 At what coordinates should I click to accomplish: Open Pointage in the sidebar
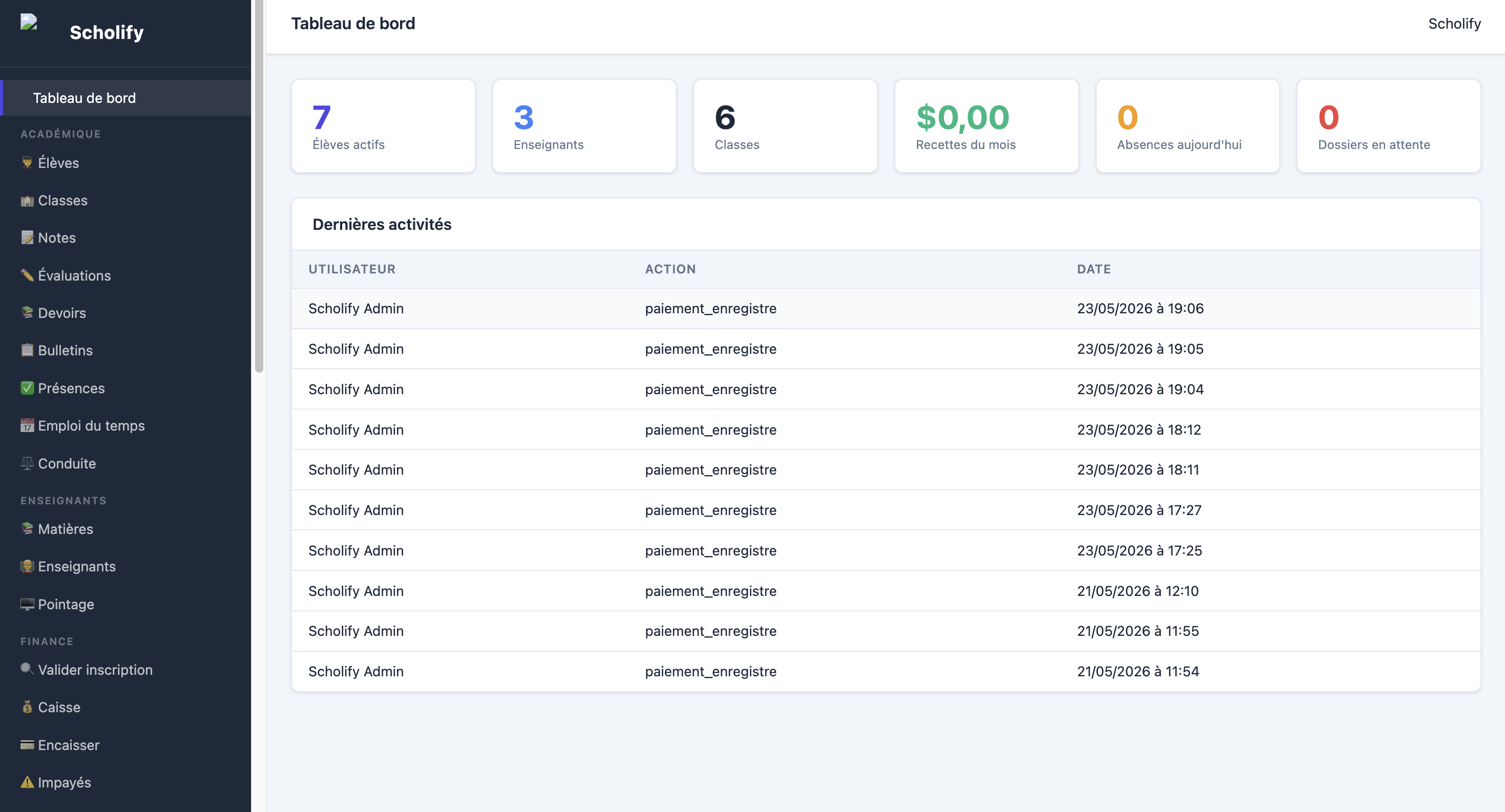pyautogui.click(x=126, y=604)
